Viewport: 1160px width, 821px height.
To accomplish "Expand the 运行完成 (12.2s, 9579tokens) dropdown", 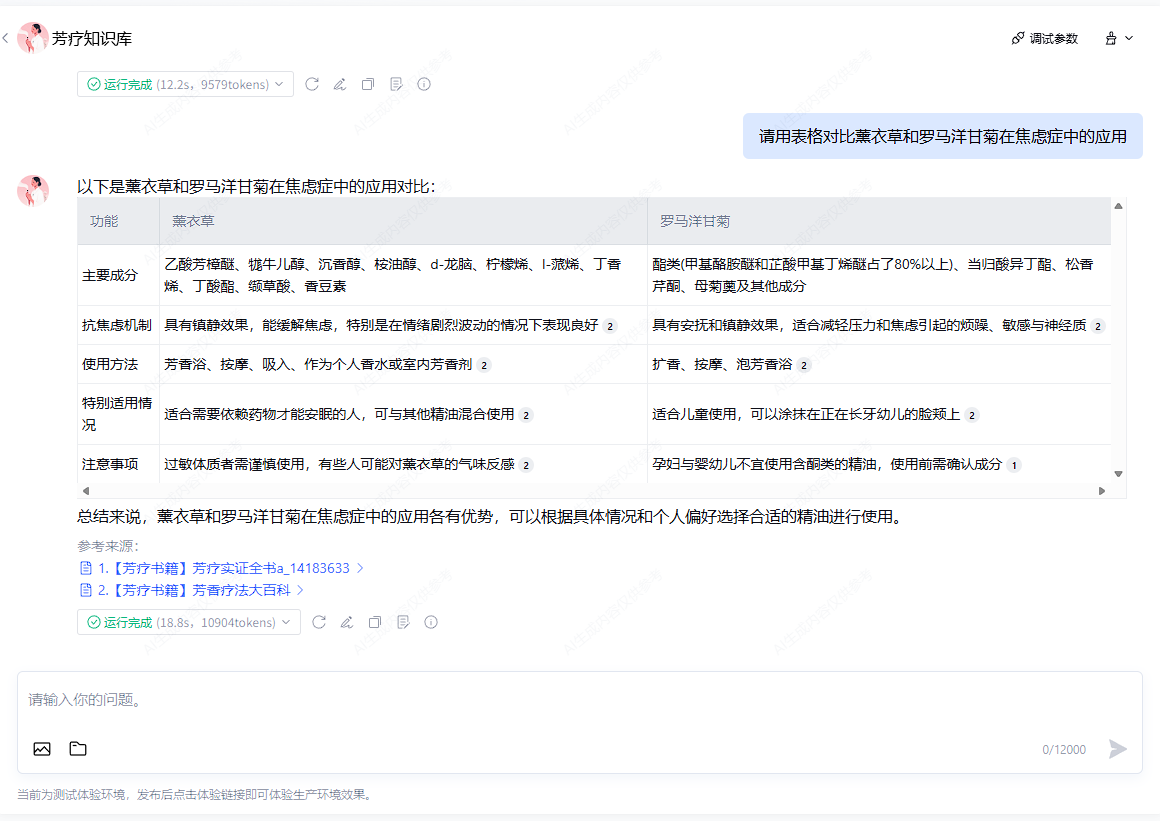I will pos(185,84).
